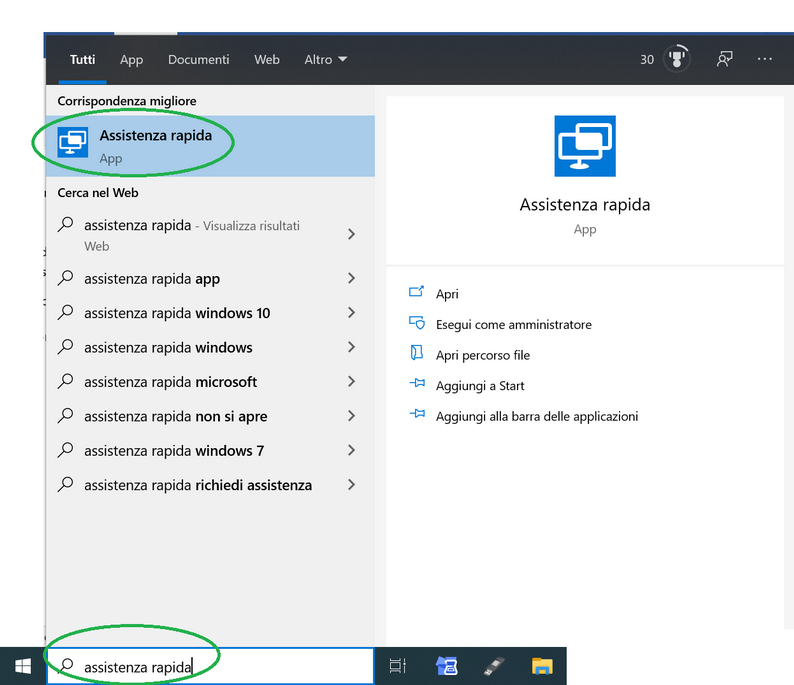Choose Esegui come amministratore
Image resolution: width=794 pixels, height=685 pixels.
(x=513, y=325)
